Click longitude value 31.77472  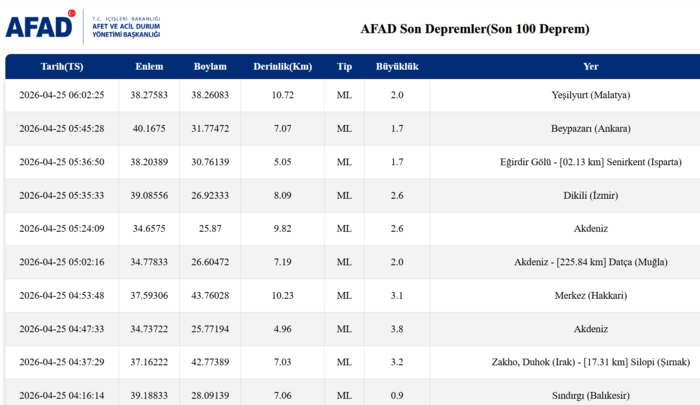(210, 129)
